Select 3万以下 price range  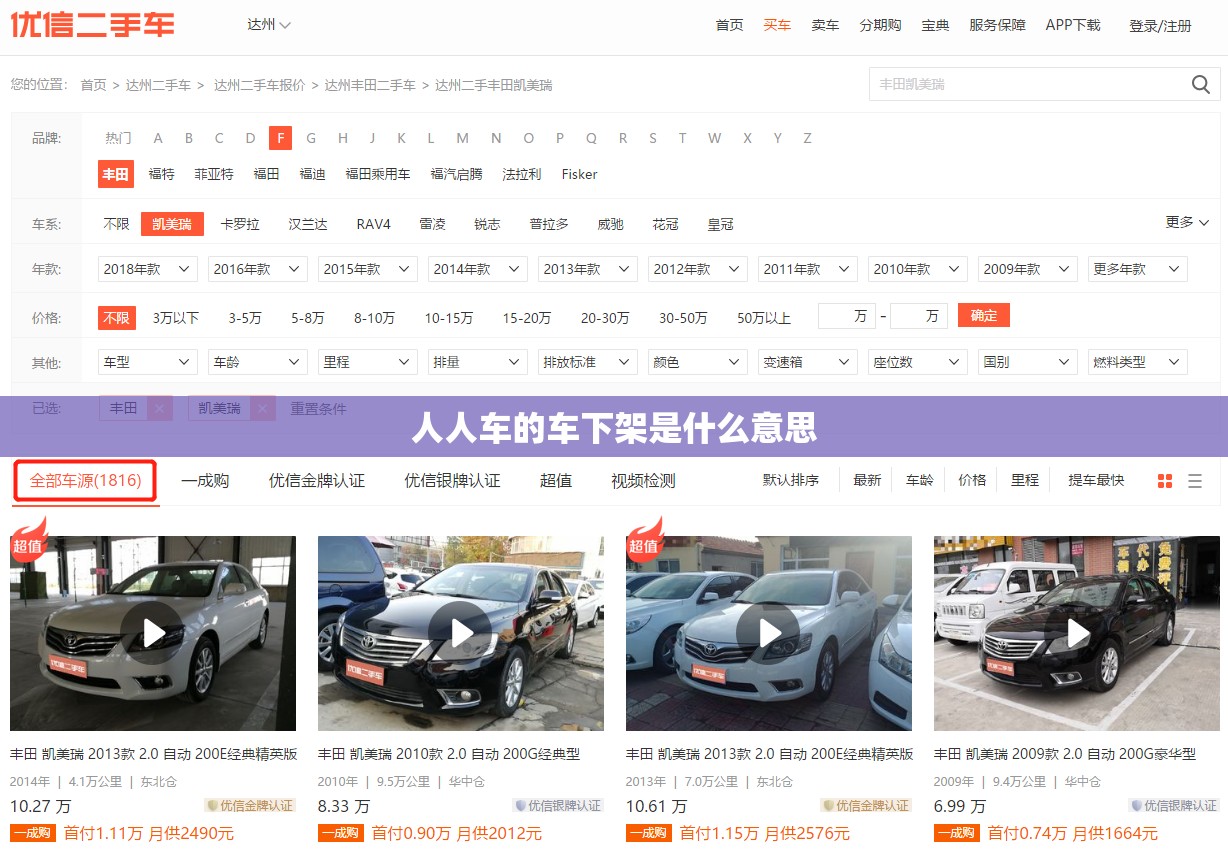[x=176, y=318]
